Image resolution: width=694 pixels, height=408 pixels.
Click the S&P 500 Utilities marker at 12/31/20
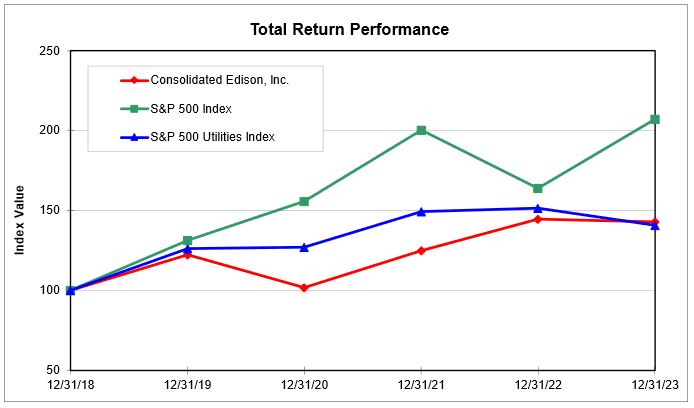coord(304,247)
